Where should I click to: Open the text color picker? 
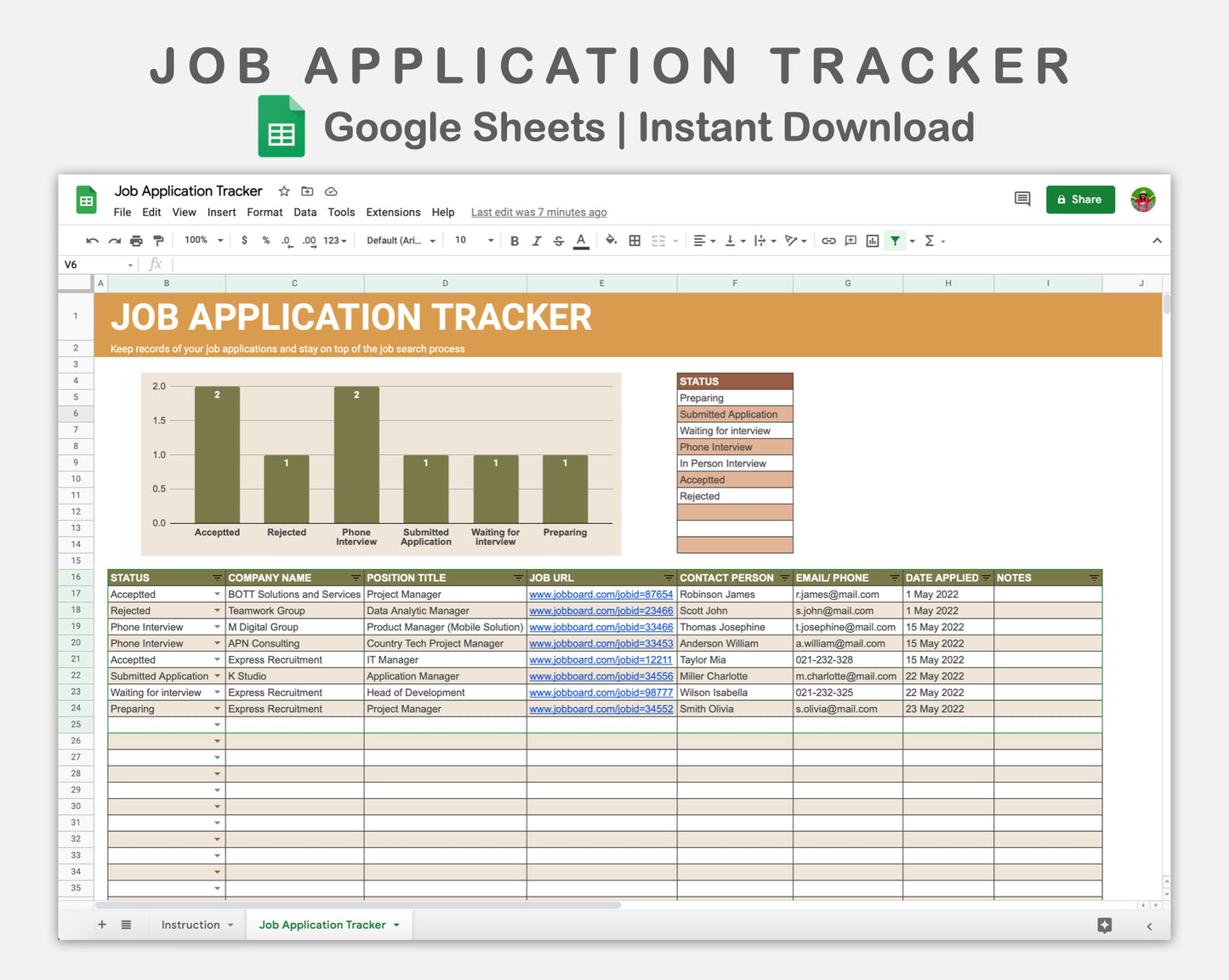coord(581,241)
